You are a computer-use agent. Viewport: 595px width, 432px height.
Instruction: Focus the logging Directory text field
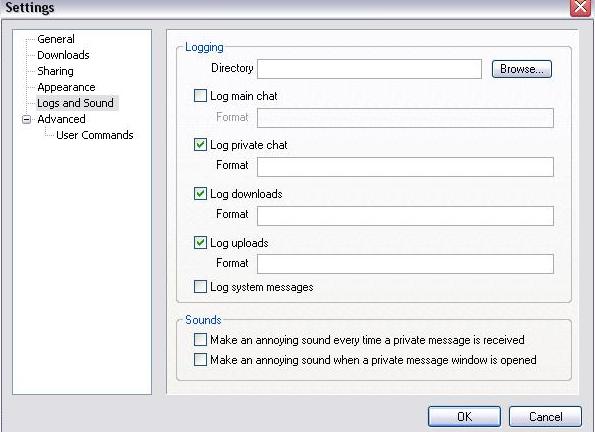(x=370, y=69)
